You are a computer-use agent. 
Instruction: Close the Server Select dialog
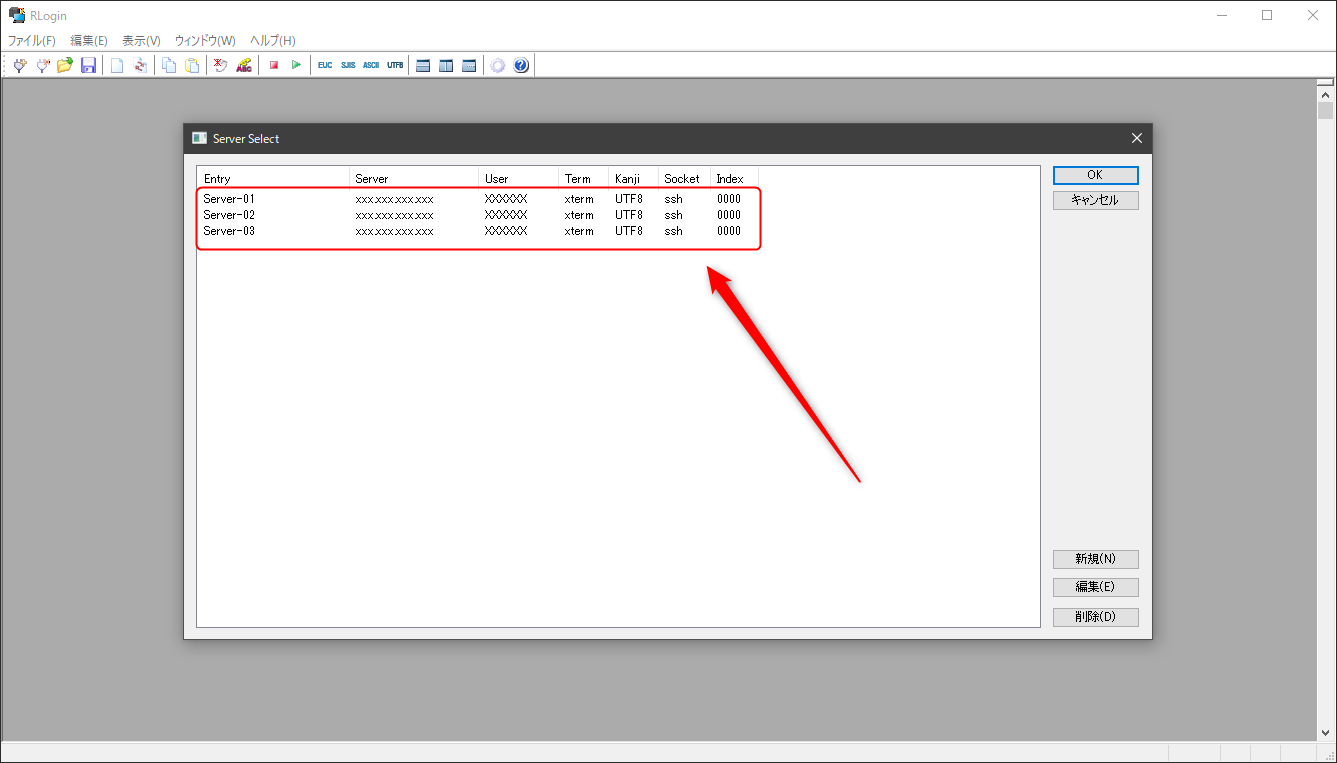(x=1136, y=138)
